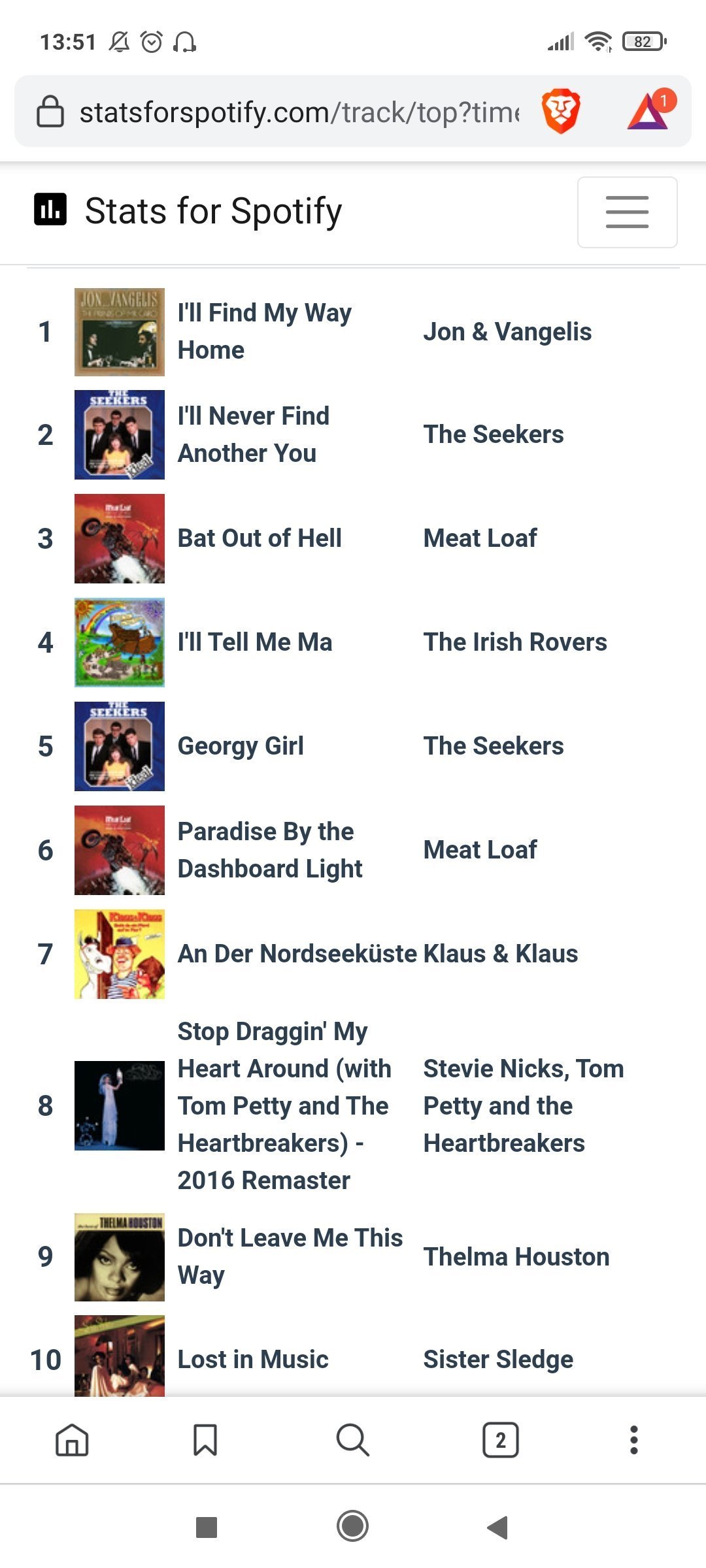Click the statsforspotify.com address bar

pos(299,112)
